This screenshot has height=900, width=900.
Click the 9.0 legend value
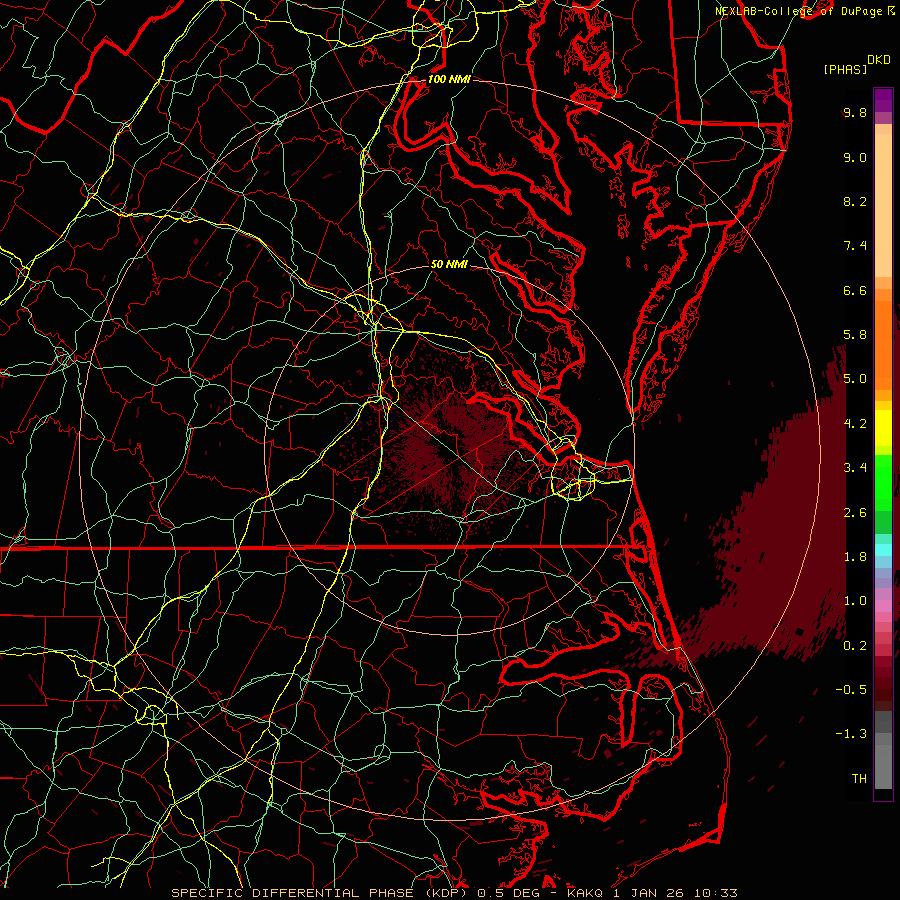pos(855,157)
